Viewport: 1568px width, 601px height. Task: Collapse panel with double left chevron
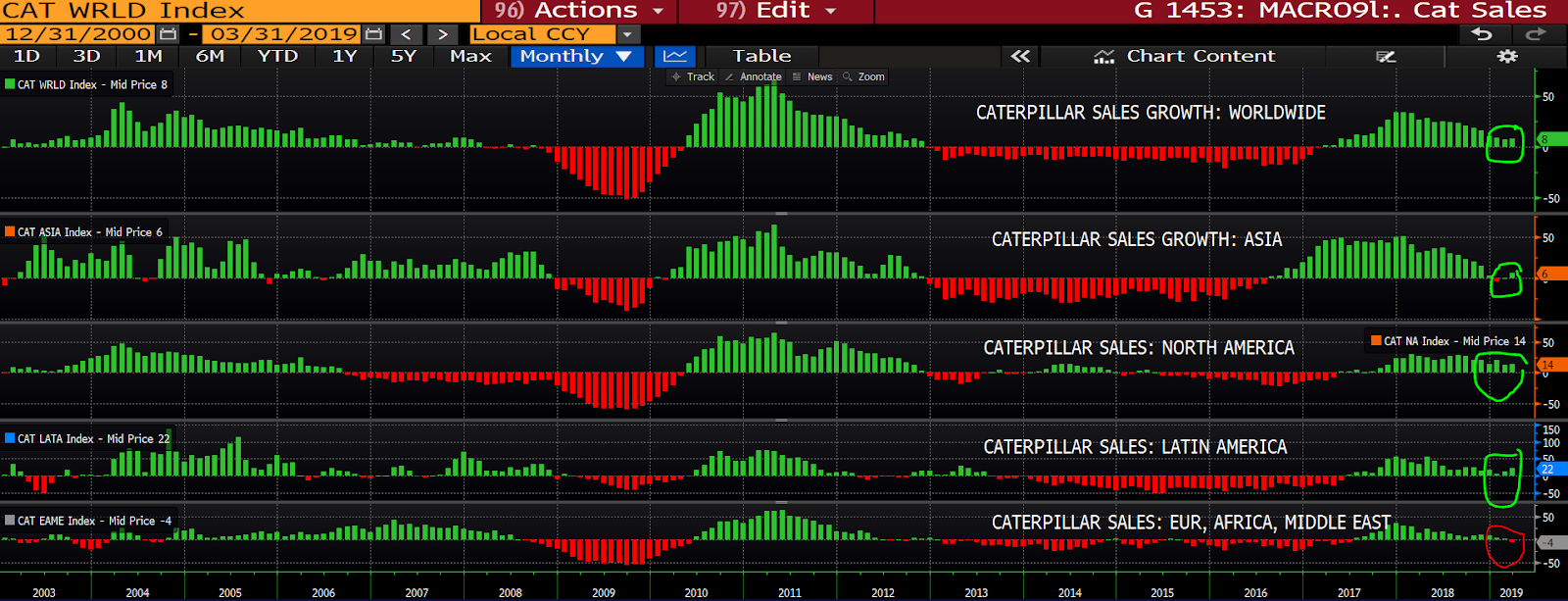1020,56
